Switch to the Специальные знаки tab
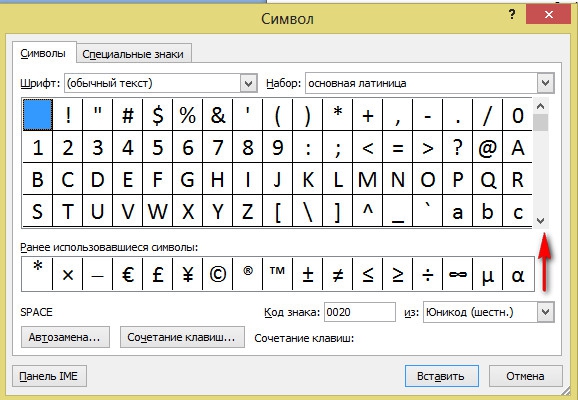Screen dimensions: 578x400 pyautogui.click(x=133, y=54)
